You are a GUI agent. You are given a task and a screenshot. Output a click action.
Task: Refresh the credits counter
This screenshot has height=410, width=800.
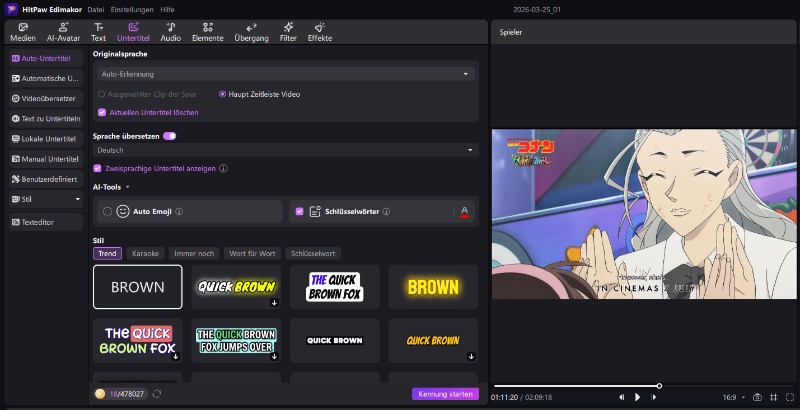coord(157,394)
